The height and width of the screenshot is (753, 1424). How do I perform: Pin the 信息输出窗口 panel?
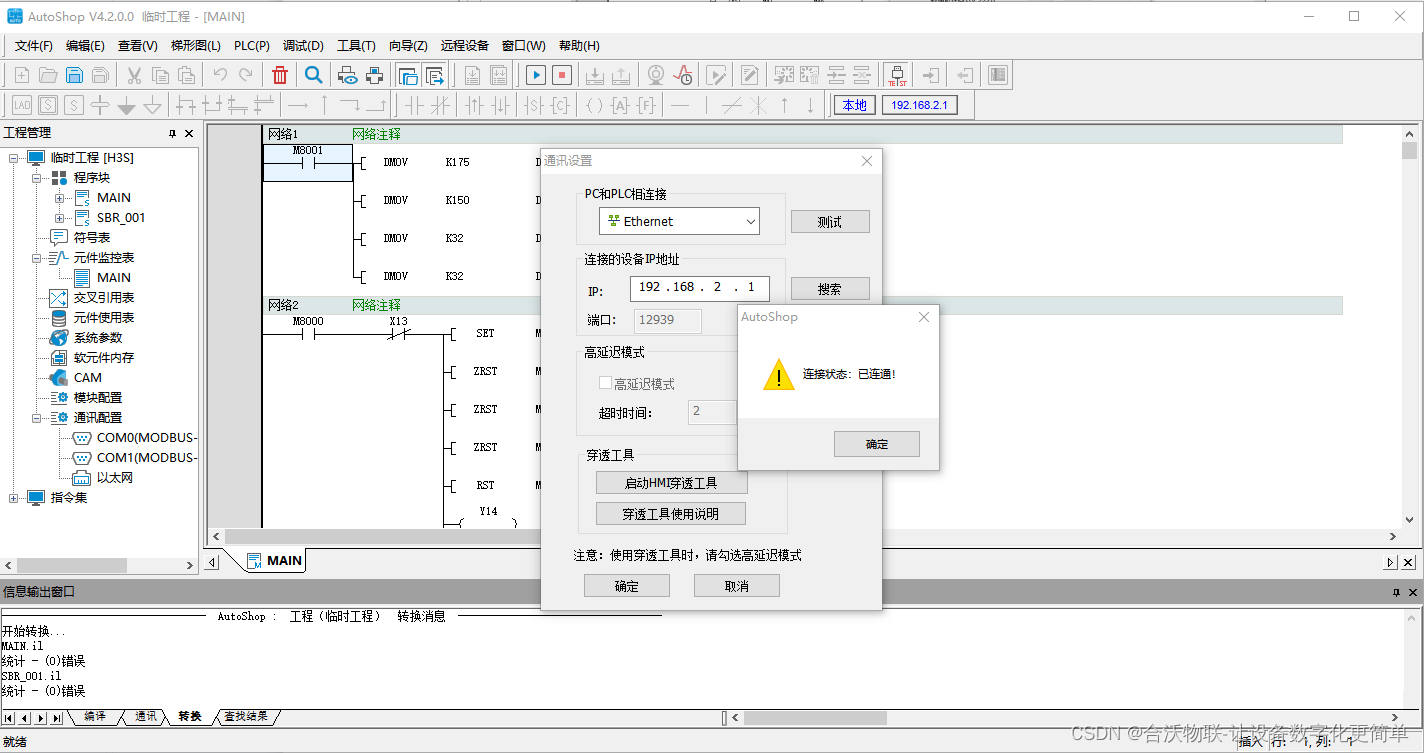(x=1397, y=592)
